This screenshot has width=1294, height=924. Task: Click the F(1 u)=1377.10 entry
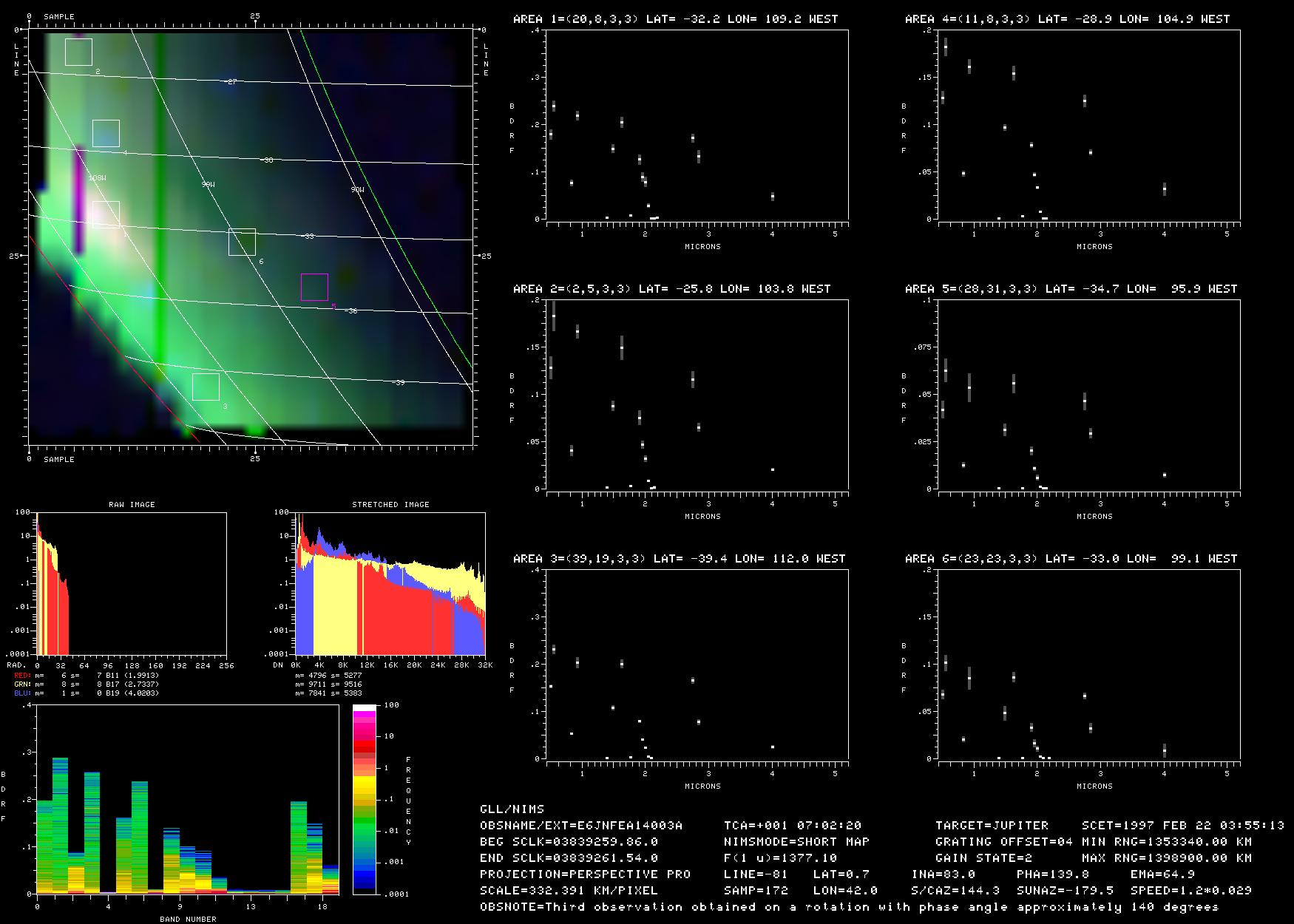click(x=780, y=858)
